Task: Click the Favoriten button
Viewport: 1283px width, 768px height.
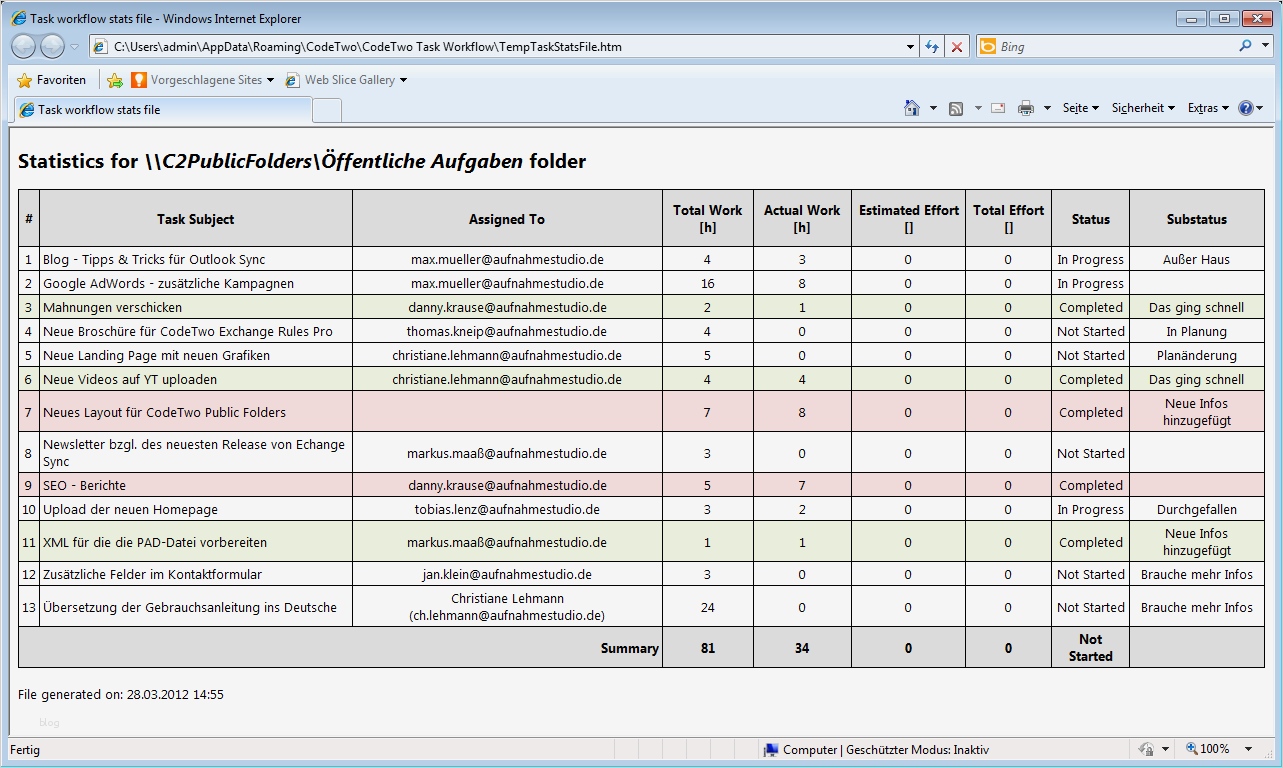Action: [x=52, y=80]
